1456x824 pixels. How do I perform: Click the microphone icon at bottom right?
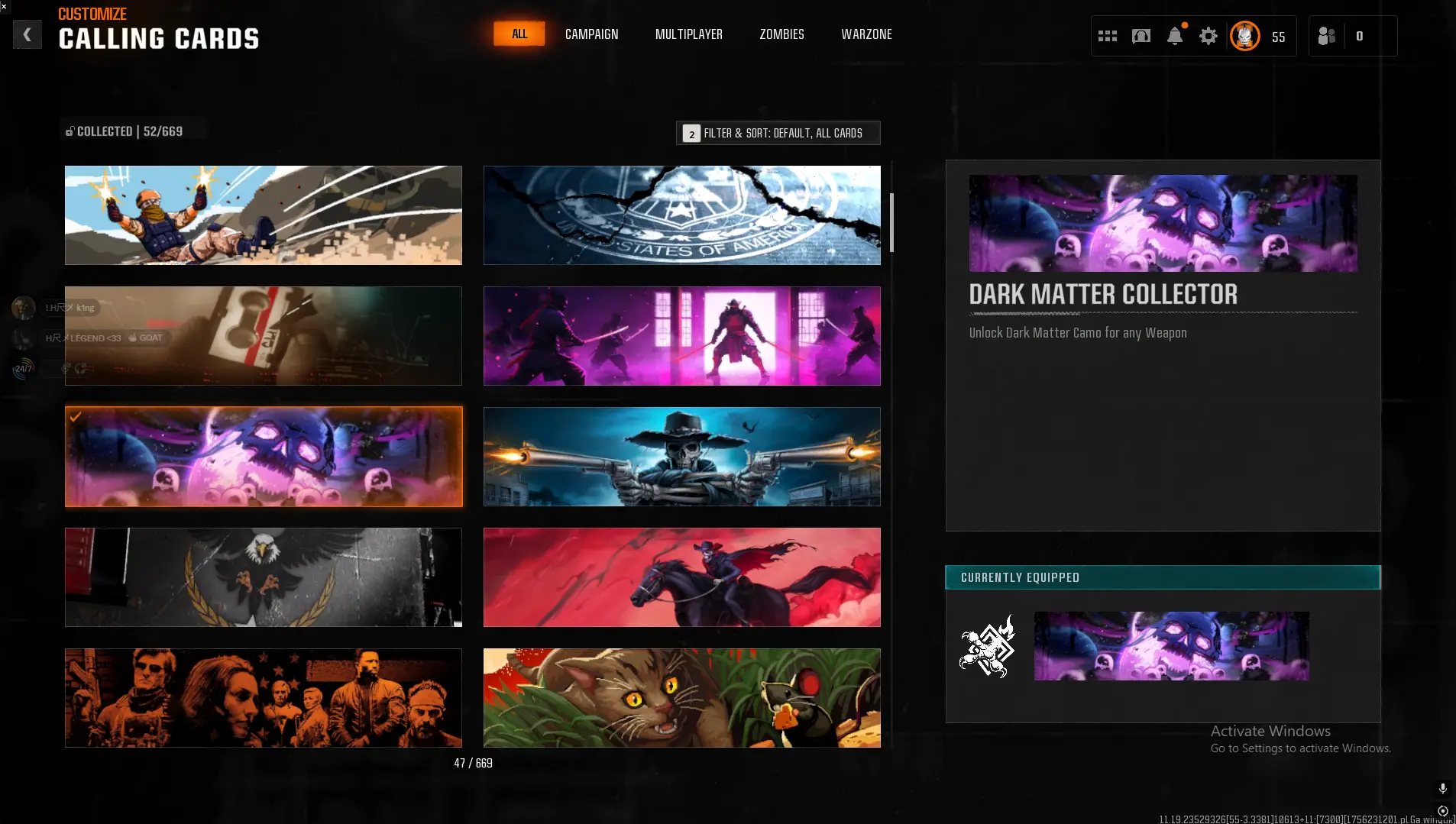click(x=1443, y=788)
